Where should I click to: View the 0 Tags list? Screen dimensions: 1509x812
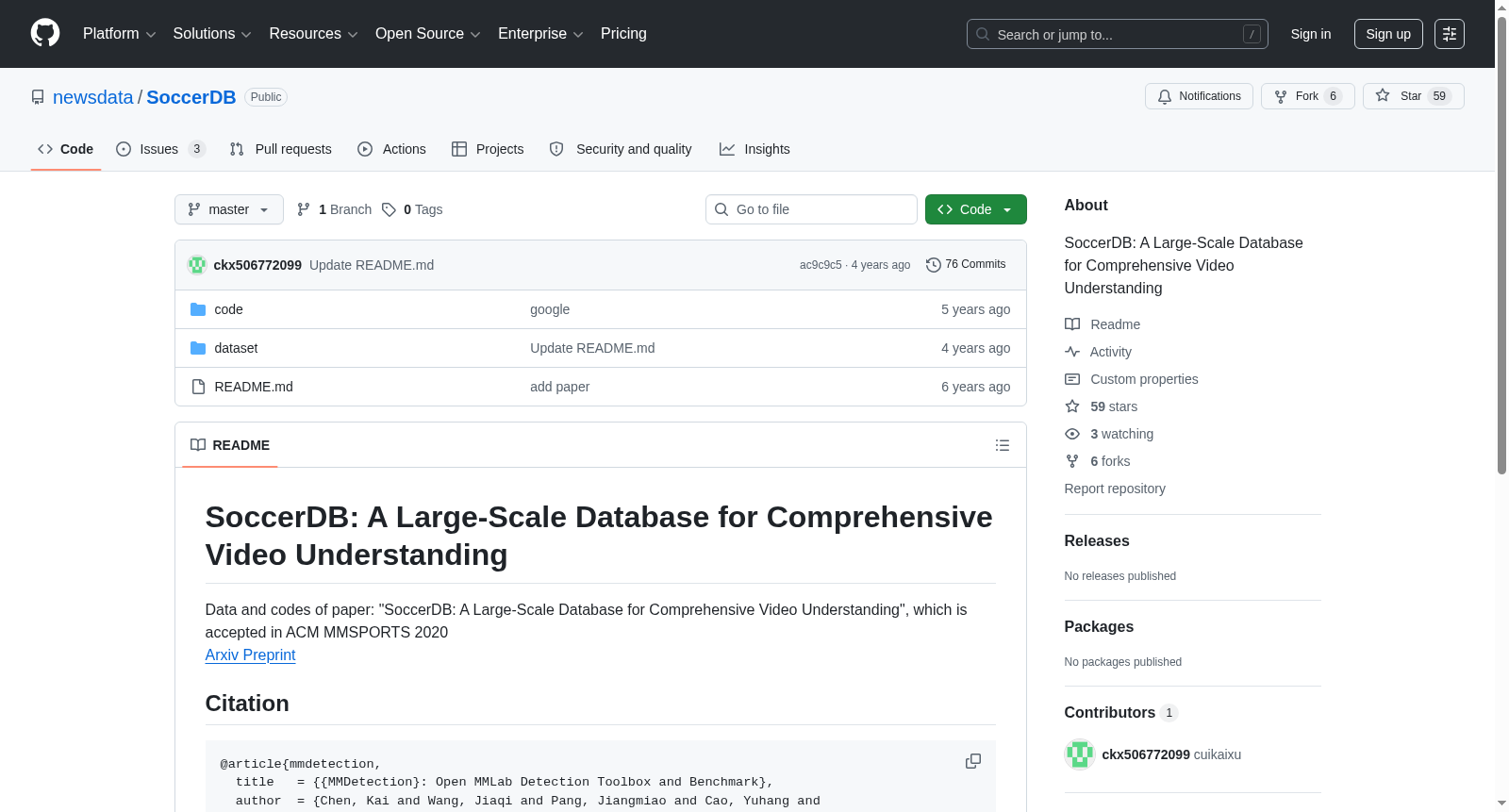point(412,209)
